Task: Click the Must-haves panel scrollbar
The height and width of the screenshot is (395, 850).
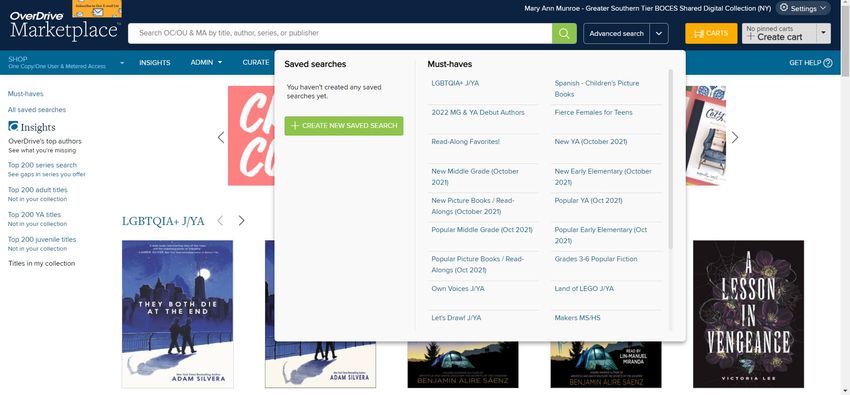Action: 671,159
